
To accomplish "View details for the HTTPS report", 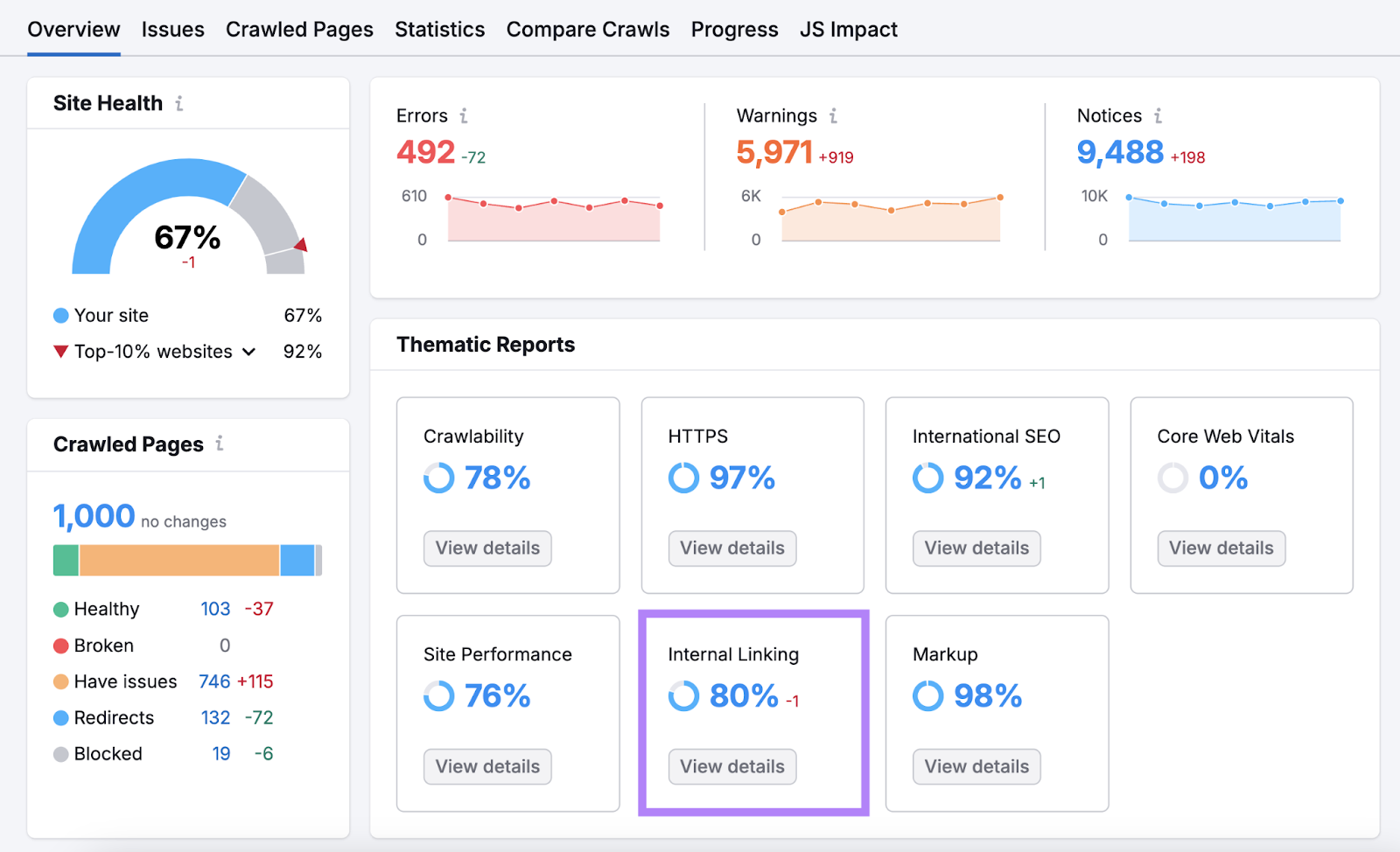I will tap(732, 548).
